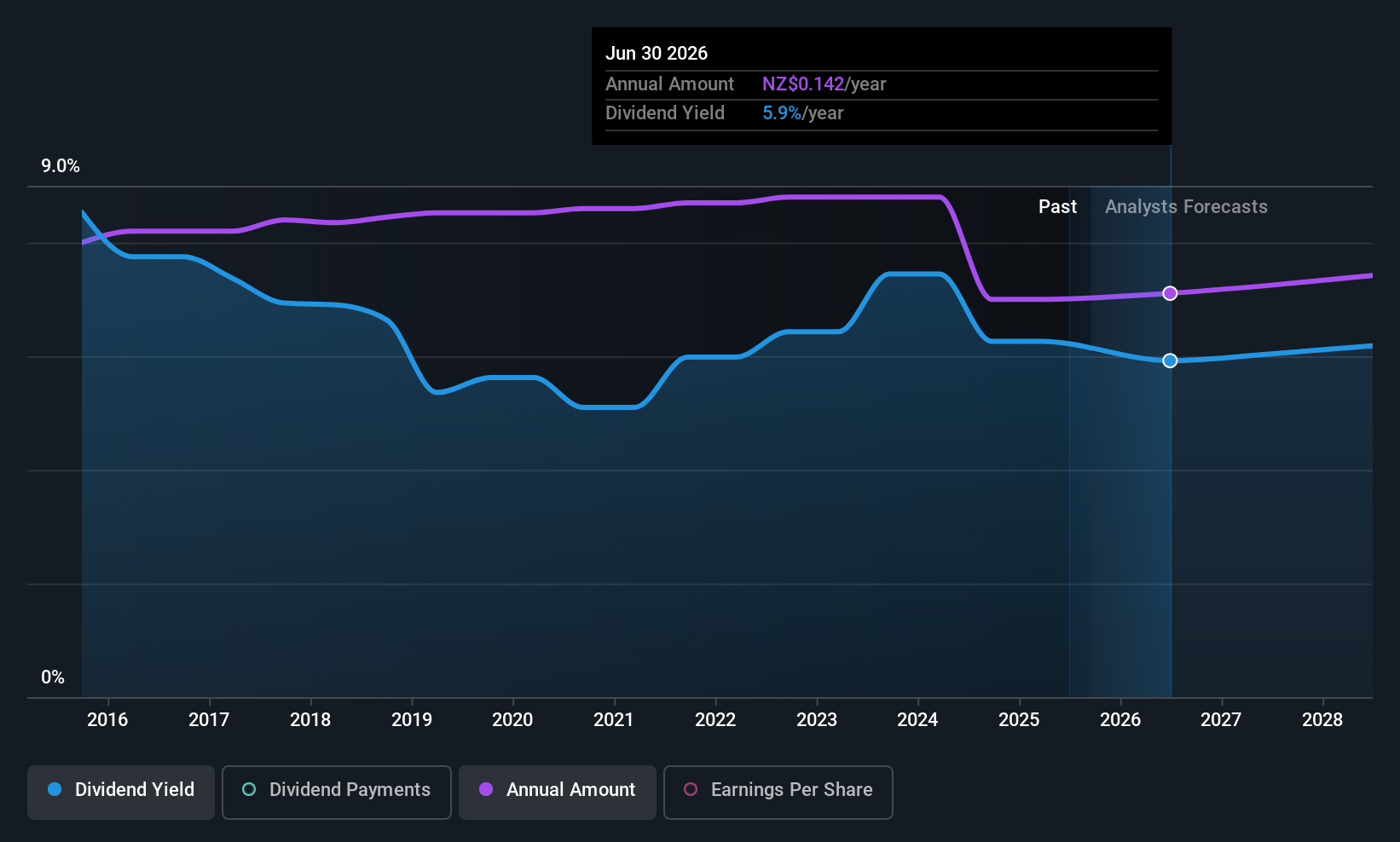This screenshot has height=842, width=1400.
Task: Click the Annual Amount tooltip label
Action: click(669, 84)
